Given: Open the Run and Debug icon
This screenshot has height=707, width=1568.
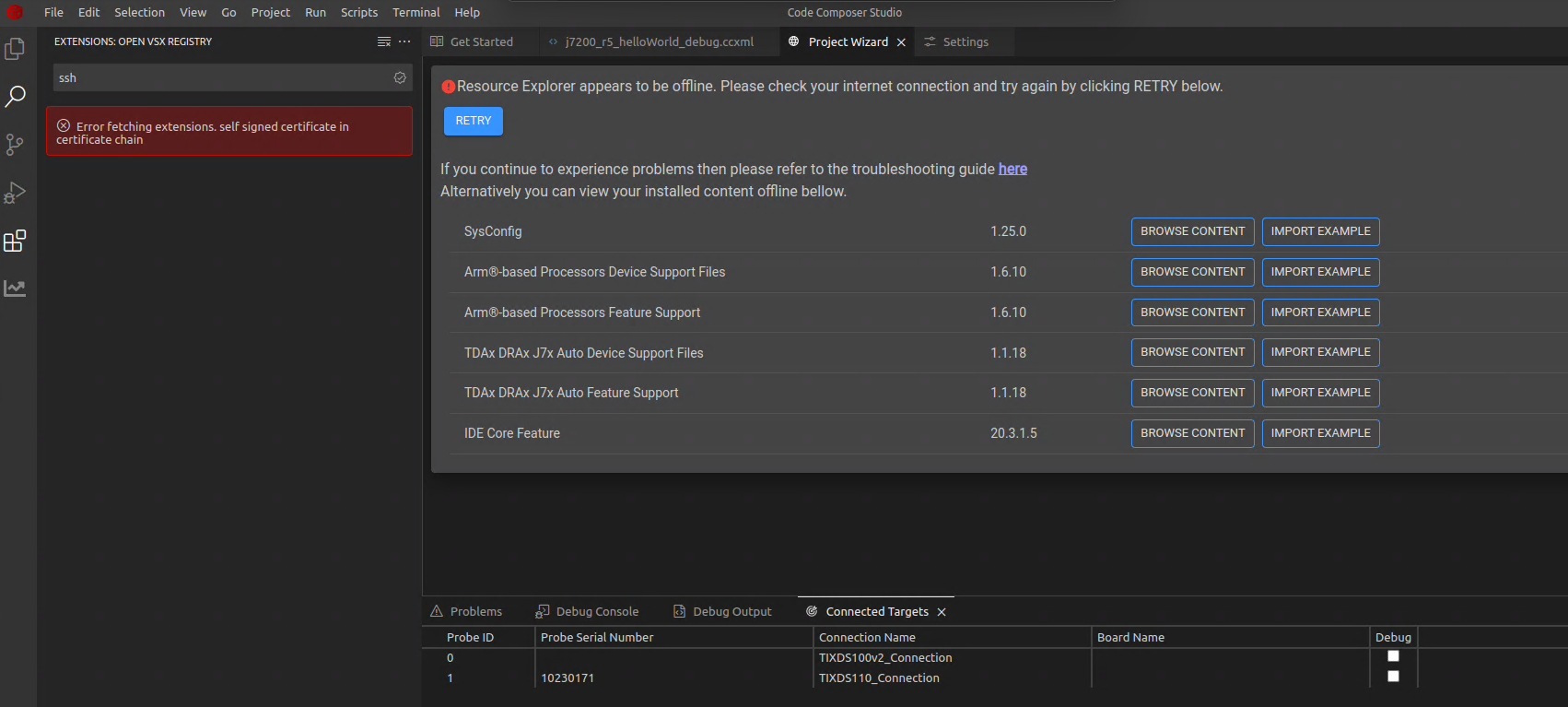Looking at the screenshot, I should point(15,193).
